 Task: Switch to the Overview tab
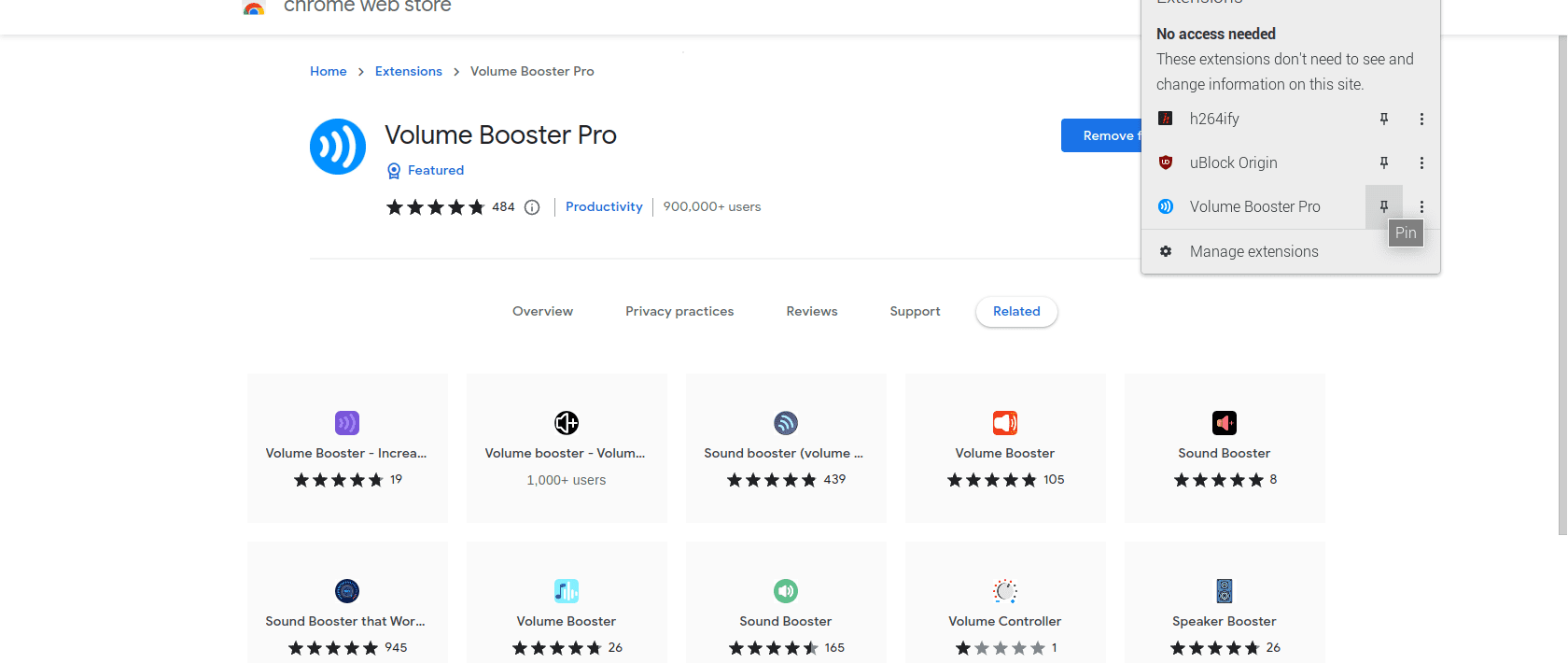[x=542, y=312]
